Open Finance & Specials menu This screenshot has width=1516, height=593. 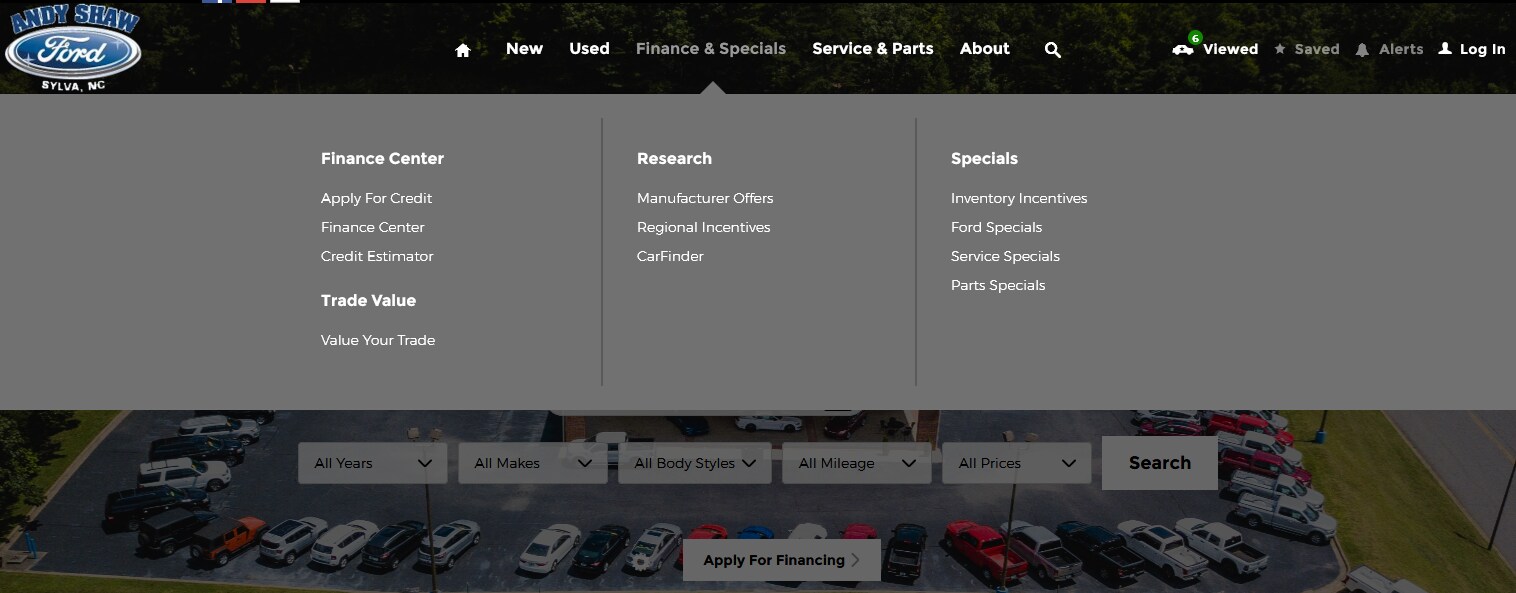[x=711, y=48]
